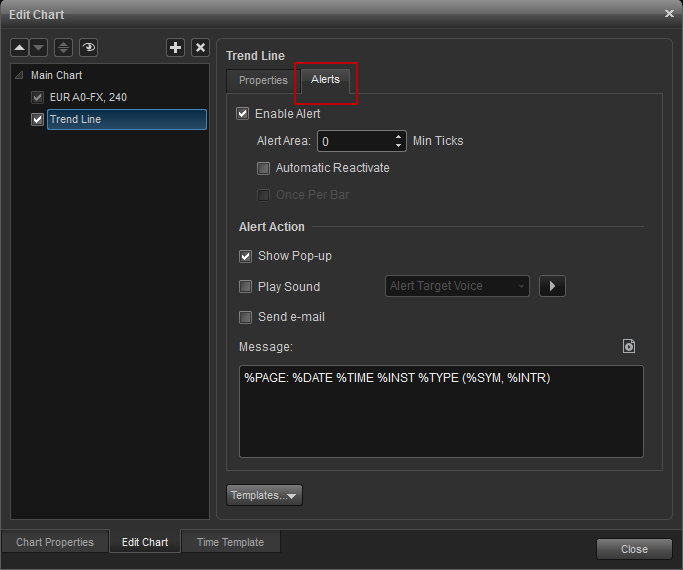Switch to the Properties tab
This screenshot has width=683, height=570.
(x=263, y=81)
